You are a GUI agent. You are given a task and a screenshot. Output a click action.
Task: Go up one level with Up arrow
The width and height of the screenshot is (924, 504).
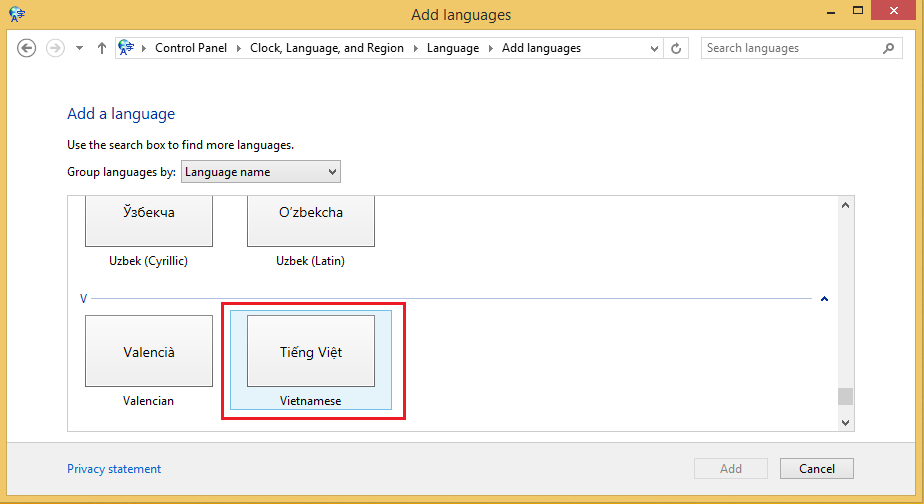point(102,48)
